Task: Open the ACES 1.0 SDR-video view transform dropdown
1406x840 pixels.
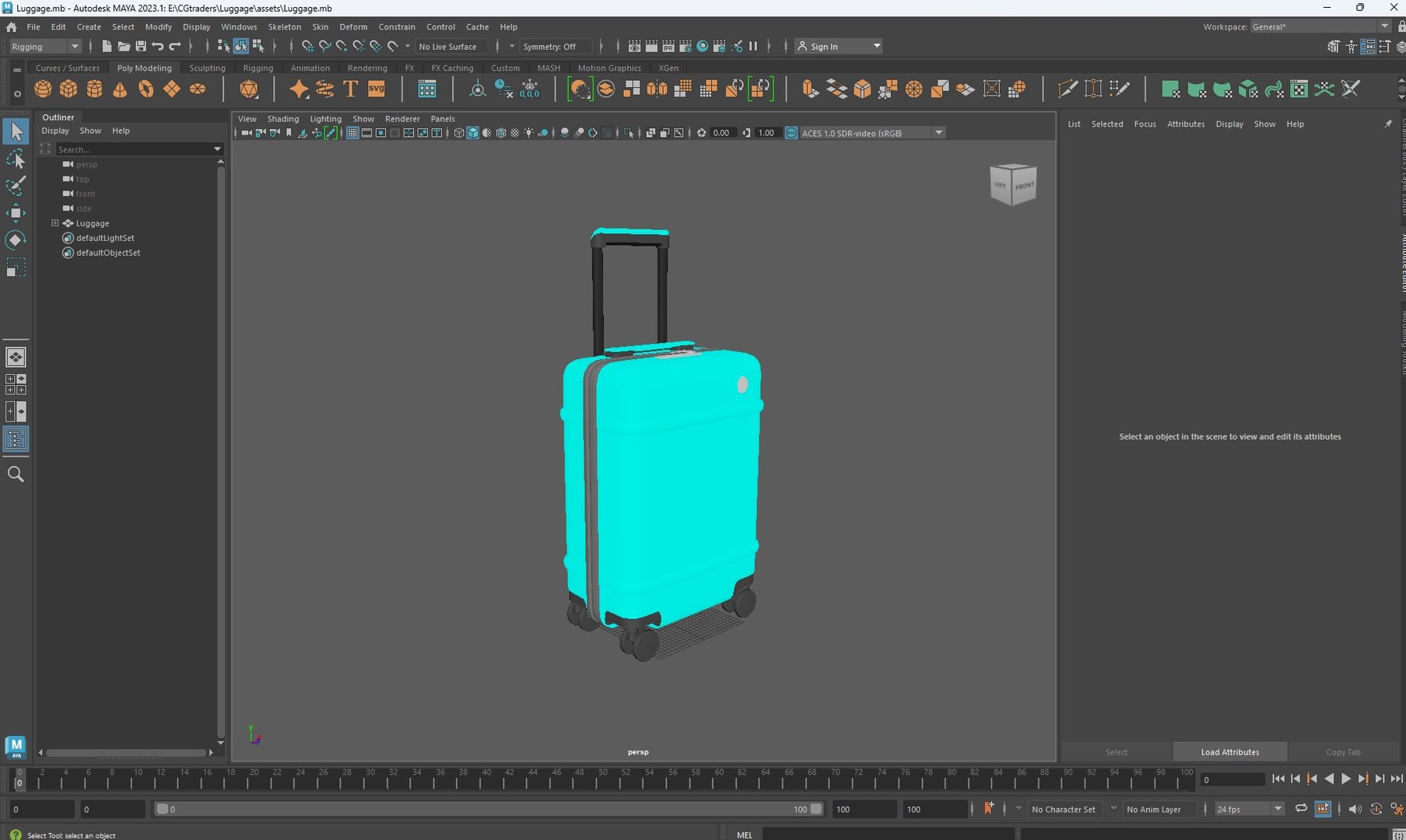Action: point(872,133)
